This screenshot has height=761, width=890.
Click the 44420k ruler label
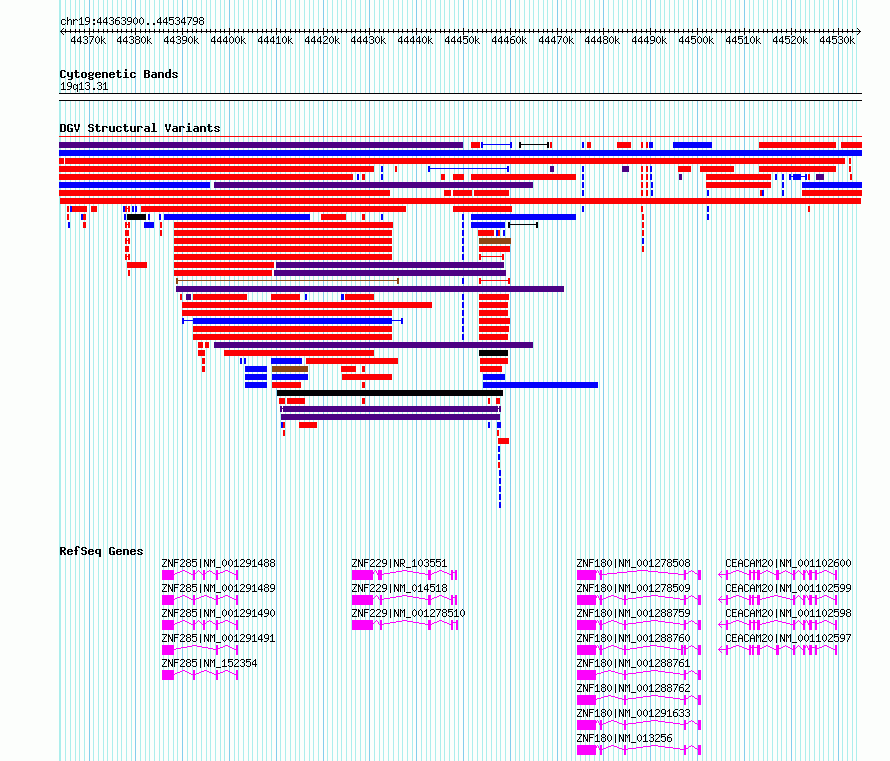(x=322, y=40)
